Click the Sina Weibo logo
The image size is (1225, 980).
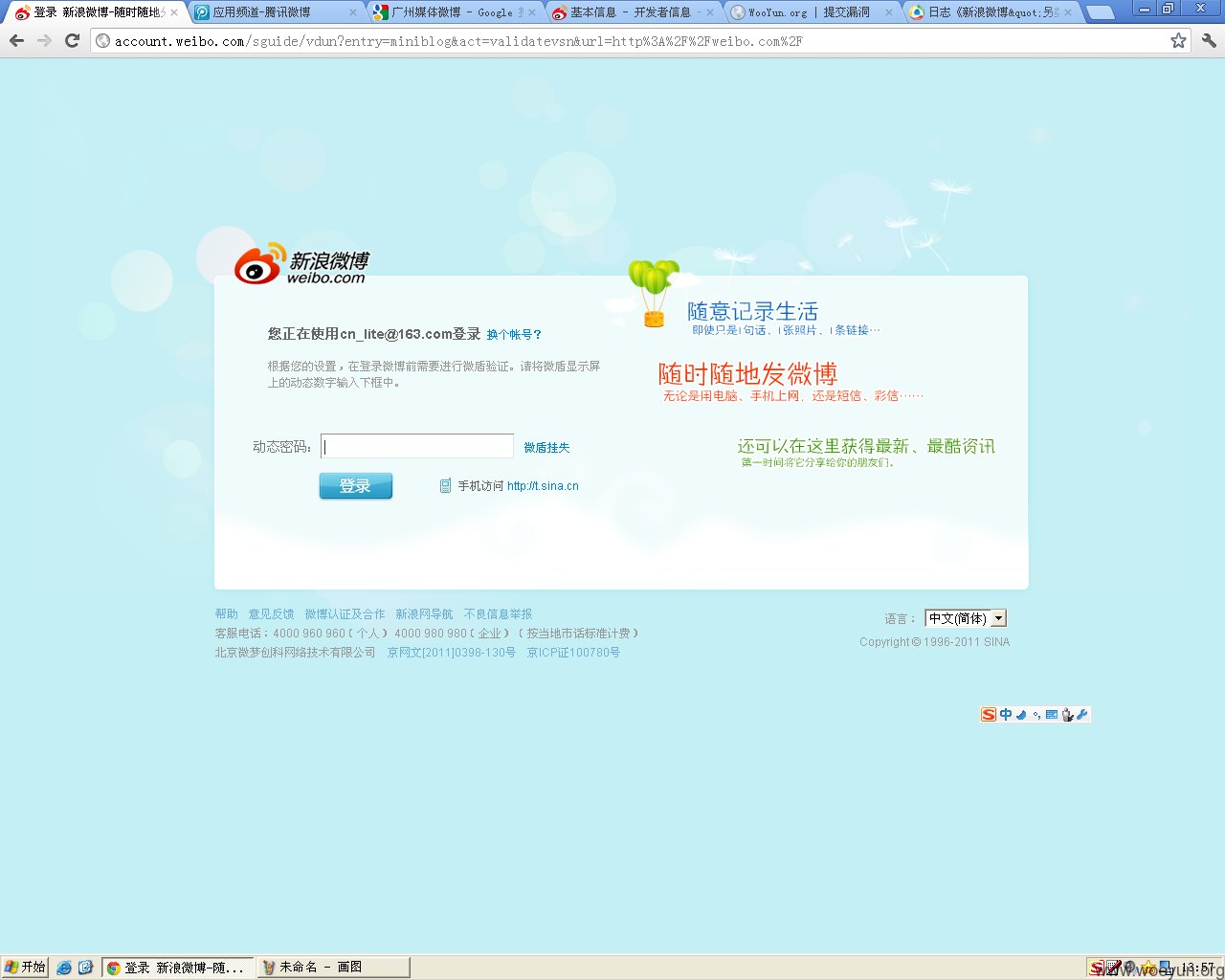[x=301, y=263]
